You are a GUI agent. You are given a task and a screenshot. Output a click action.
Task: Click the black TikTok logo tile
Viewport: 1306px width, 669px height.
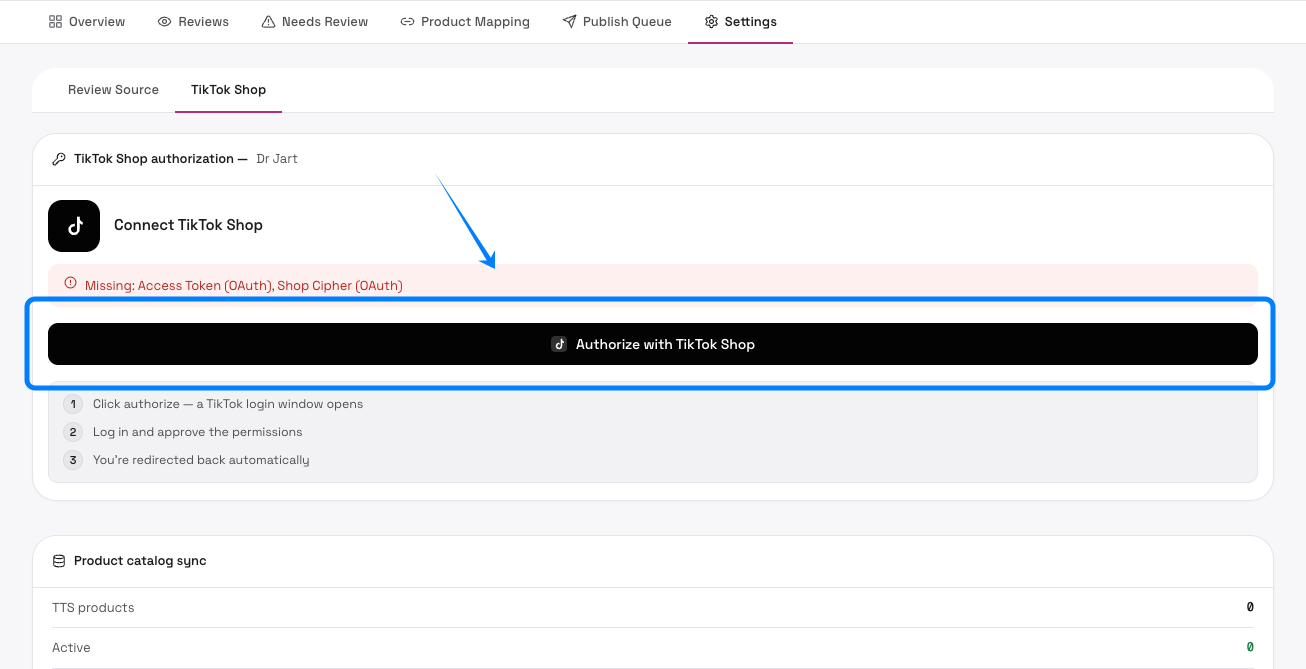point(74,226)
